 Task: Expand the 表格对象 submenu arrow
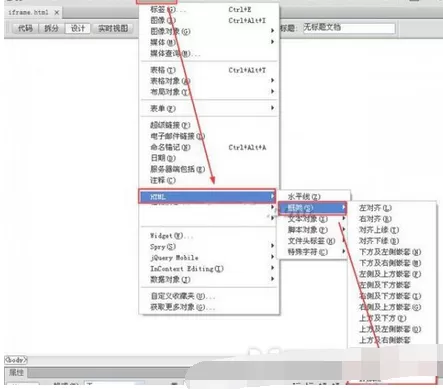272,80
